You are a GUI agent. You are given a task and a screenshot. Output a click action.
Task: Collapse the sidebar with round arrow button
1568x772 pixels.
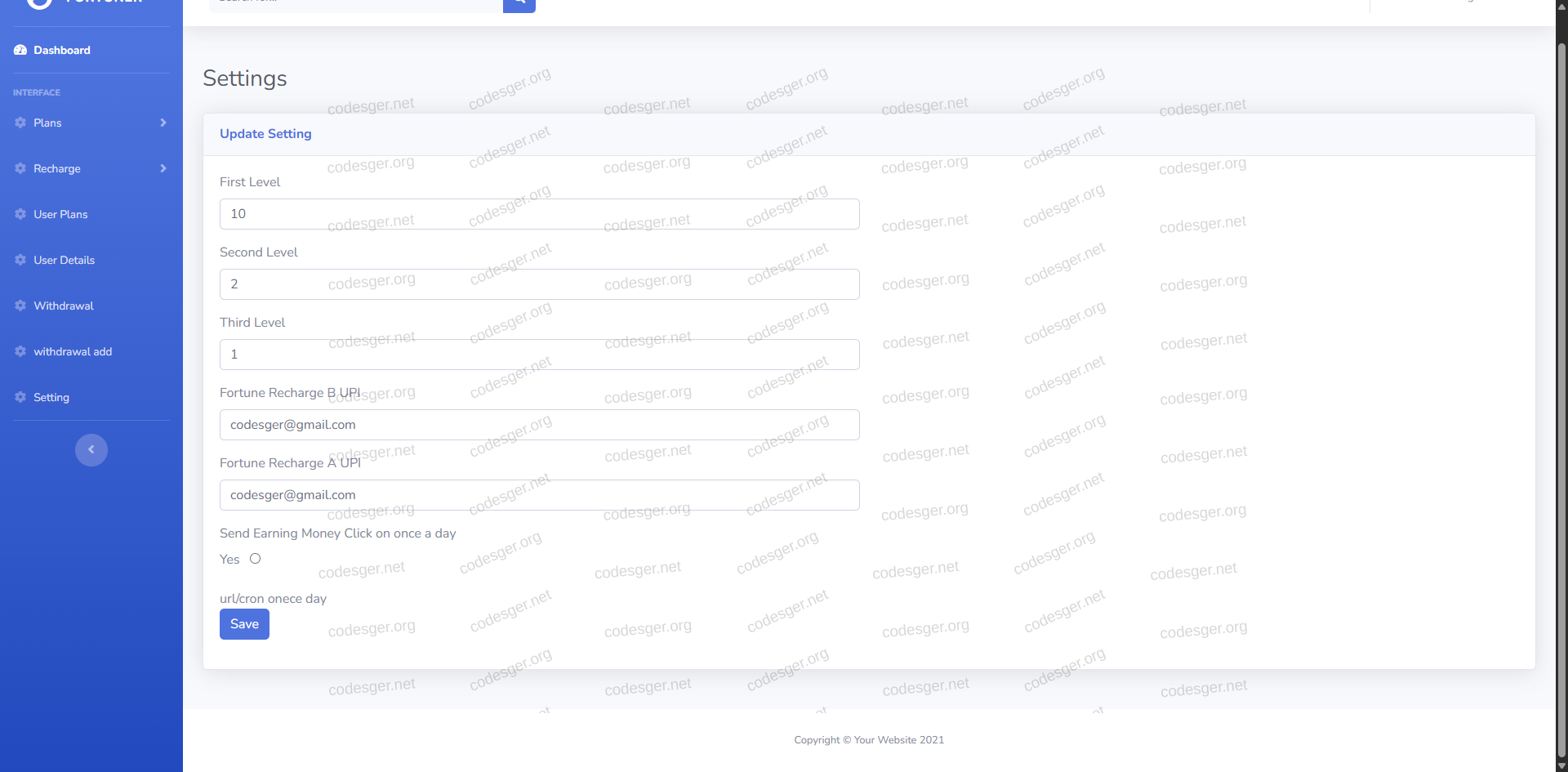coord(91,450)
